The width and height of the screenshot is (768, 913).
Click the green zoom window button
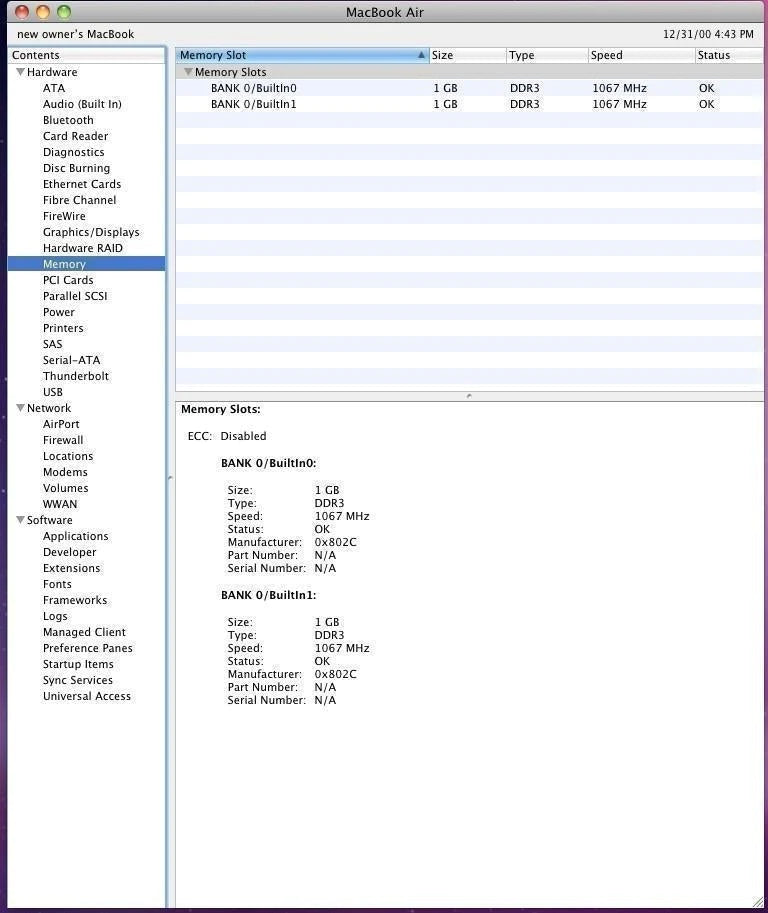pos(64,12)
